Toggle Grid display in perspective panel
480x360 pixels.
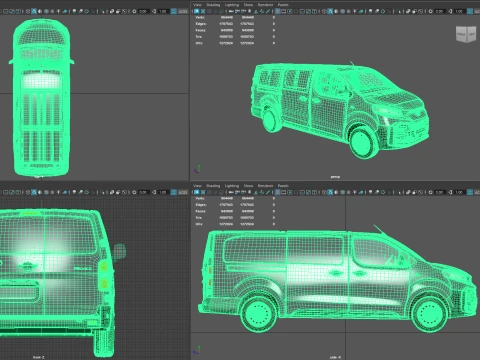[x=278, y=11]
